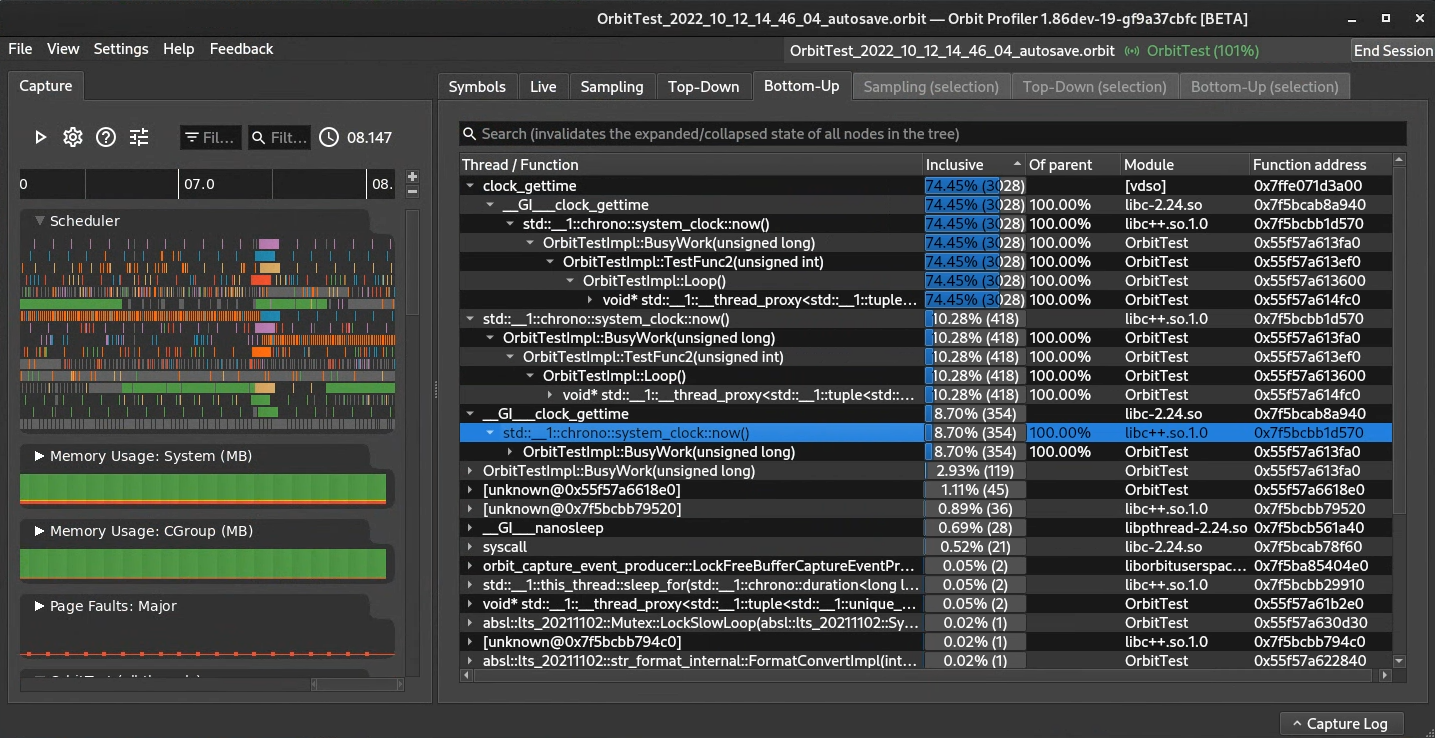
Task: Open the Capture Log
Action: (x=1341, y=724)
